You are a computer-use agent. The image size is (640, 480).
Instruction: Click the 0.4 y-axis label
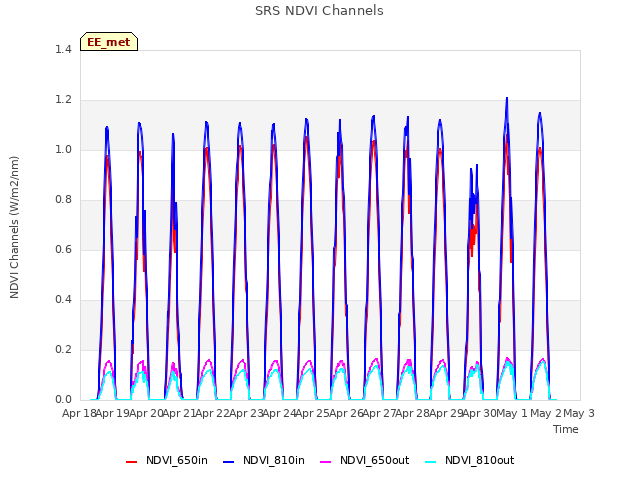[63, 300]
